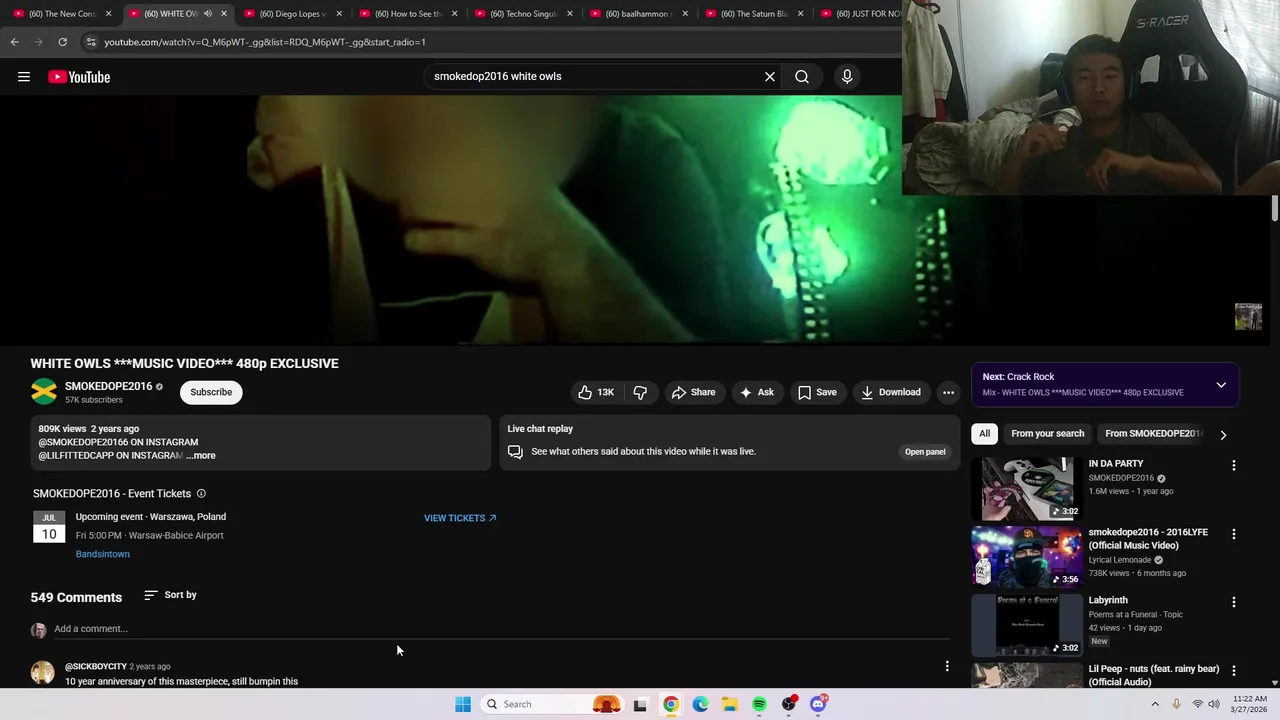
Task: Open the @SICKBOYCITY commenter profile
Action: point(96,666)
